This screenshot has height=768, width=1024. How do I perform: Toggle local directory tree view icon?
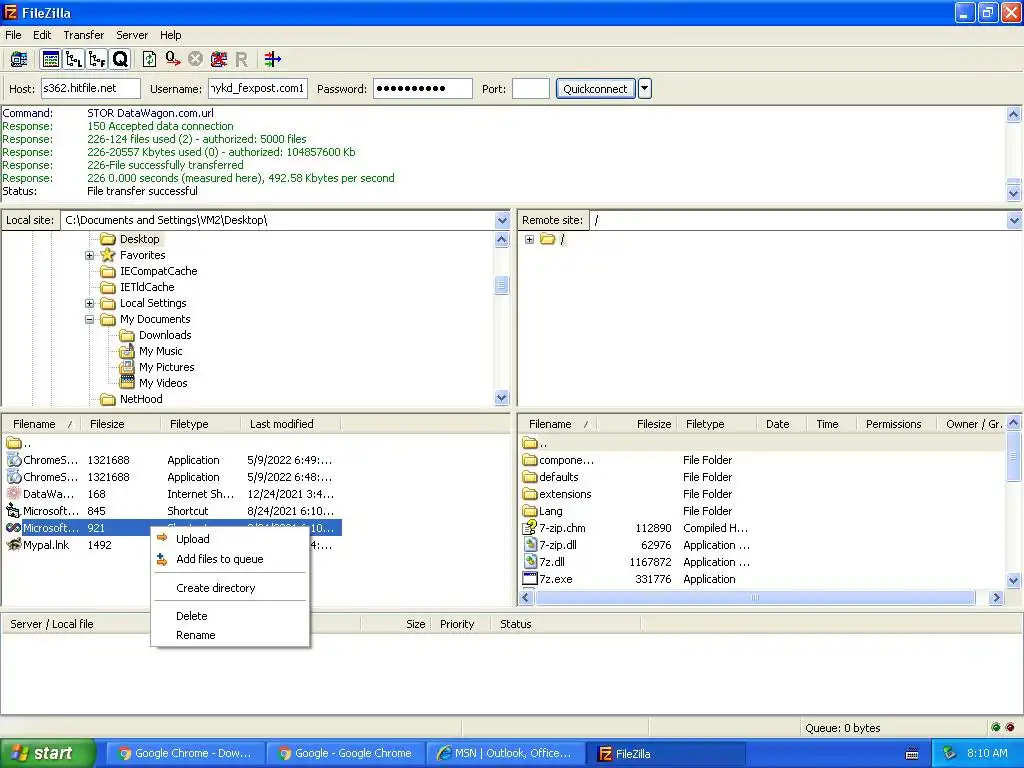74,59
